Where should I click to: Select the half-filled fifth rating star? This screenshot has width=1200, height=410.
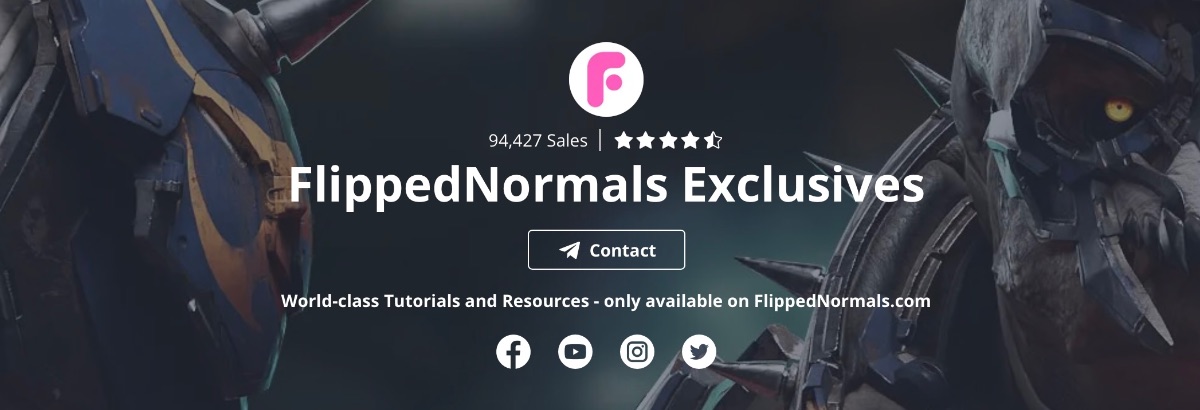point(712,140)
